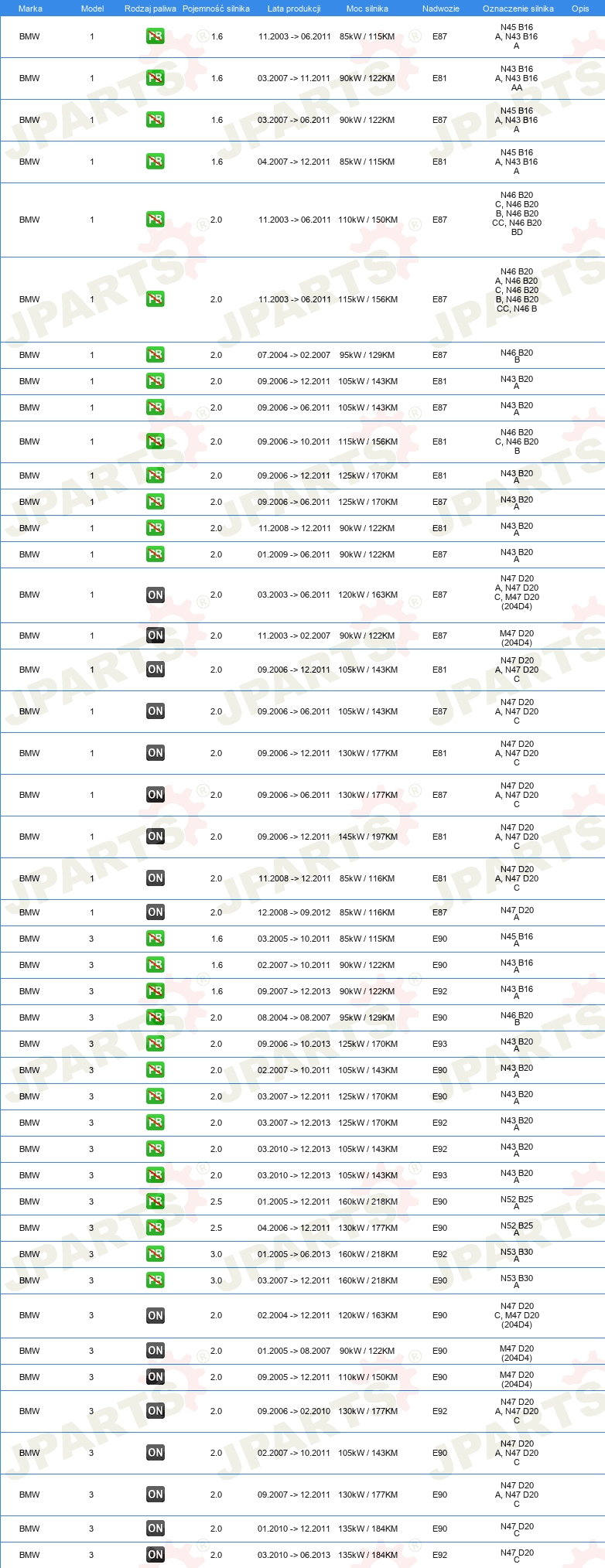
Task: Select date cell 07.2004 -> 02.2007
Action: pyautogui.click(x=294, y=355)
